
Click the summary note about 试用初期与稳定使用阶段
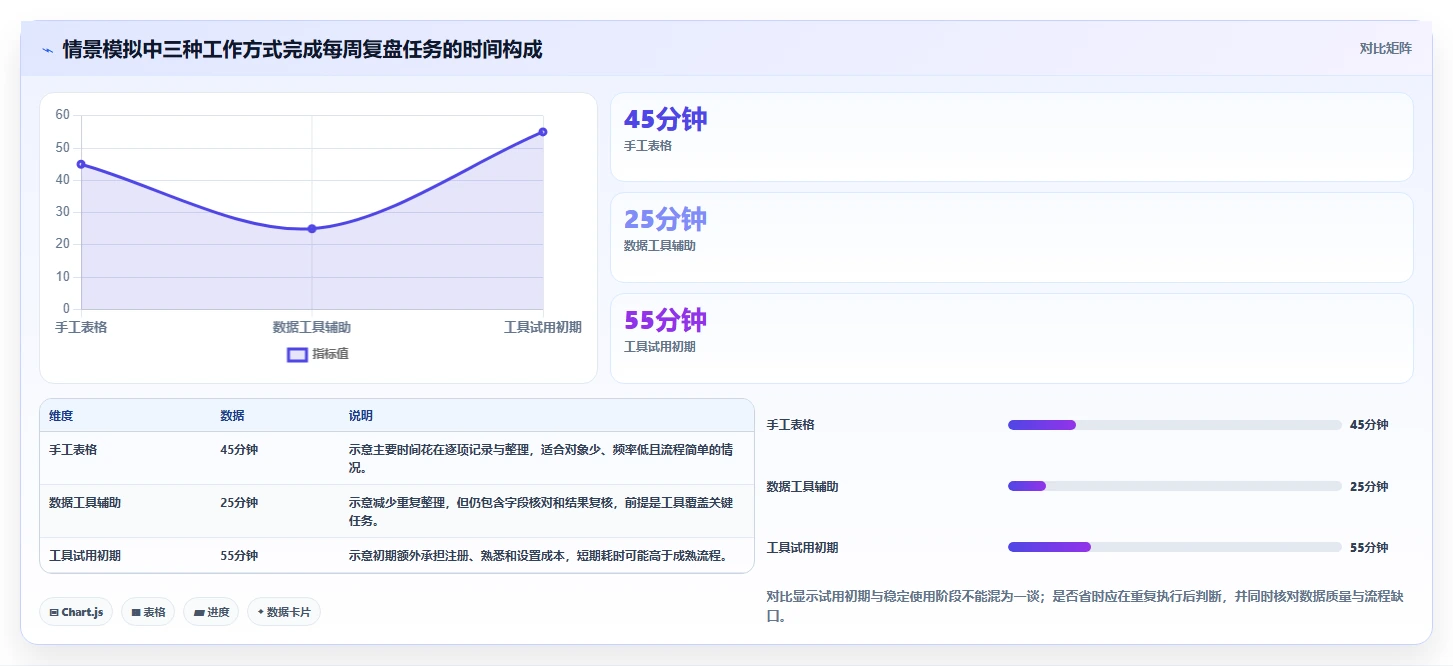click(1085, 606)
